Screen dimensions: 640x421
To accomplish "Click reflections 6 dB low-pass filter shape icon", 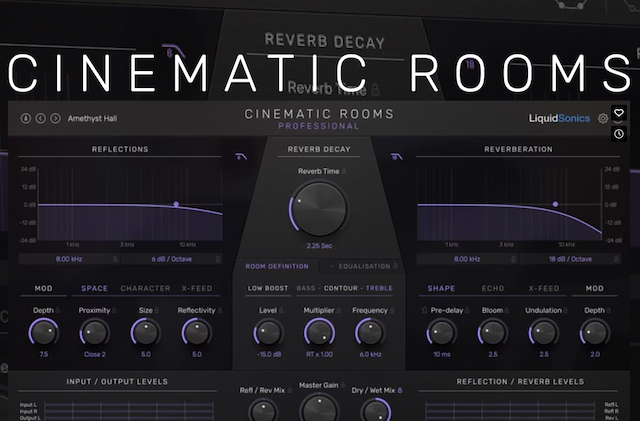I will [x=241, y=156].
